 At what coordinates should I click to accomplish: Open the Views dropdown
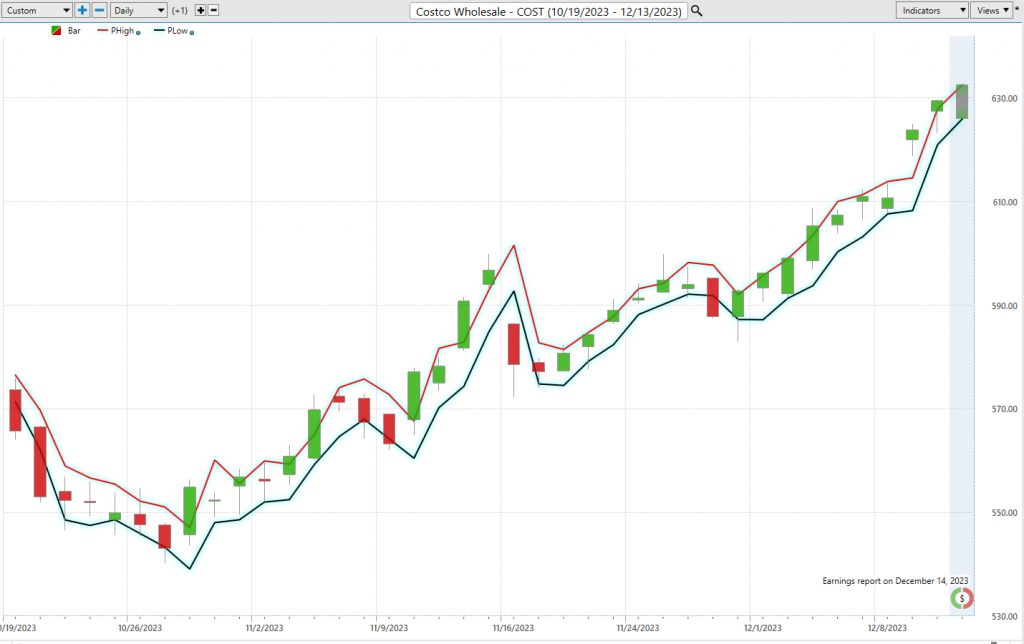click(x=992, y=10)
